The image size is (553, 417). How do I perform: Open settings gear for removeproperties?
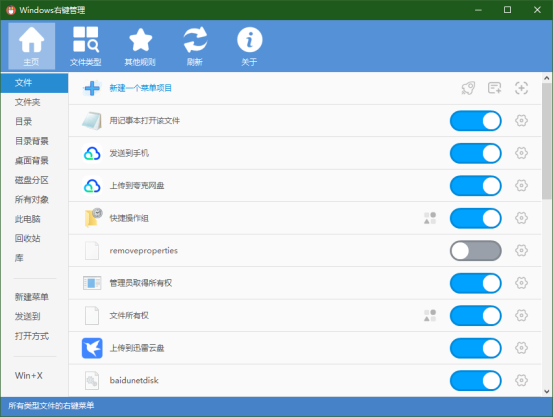521,250
